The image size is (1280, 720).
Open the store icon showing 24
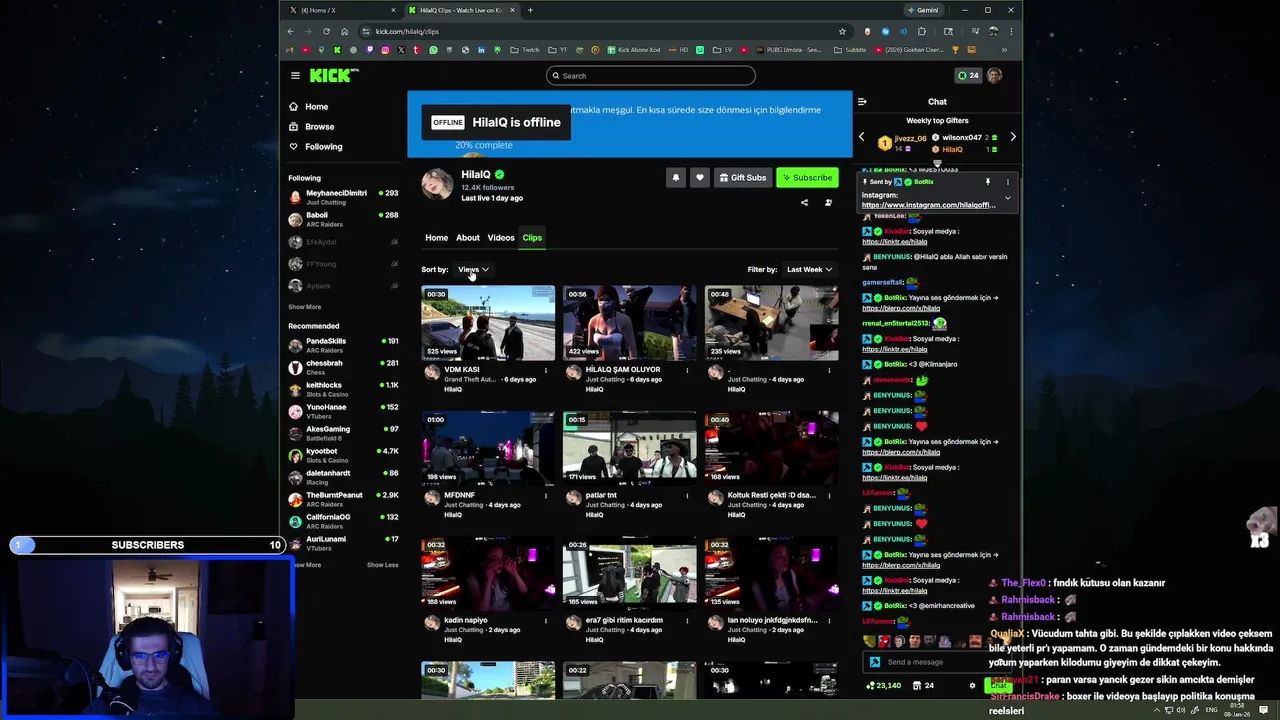click(923, 686)
